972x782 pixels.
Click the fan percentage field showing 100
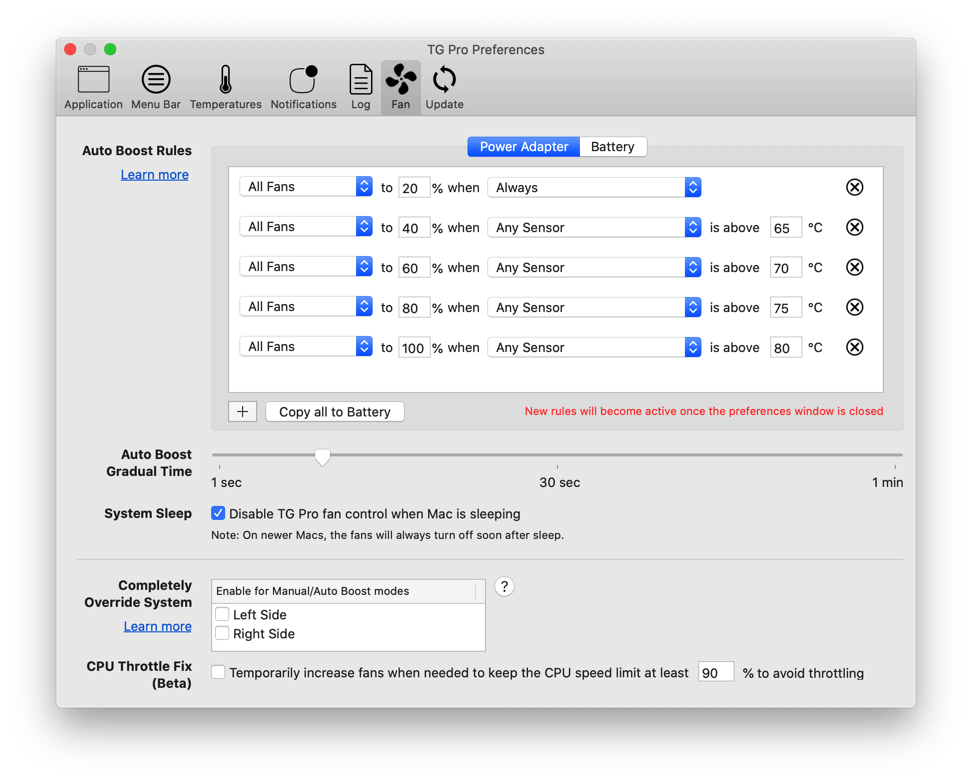point(413,348)
